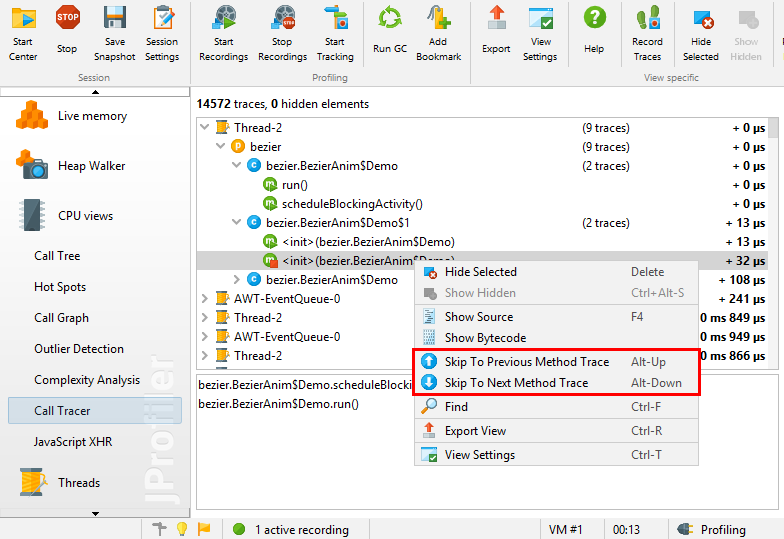Image resolution: width=784 pixels, height=539 pixels.
Task: Click the flag icon in status bar
Action: pyautogui.click(x=204, y=528)
